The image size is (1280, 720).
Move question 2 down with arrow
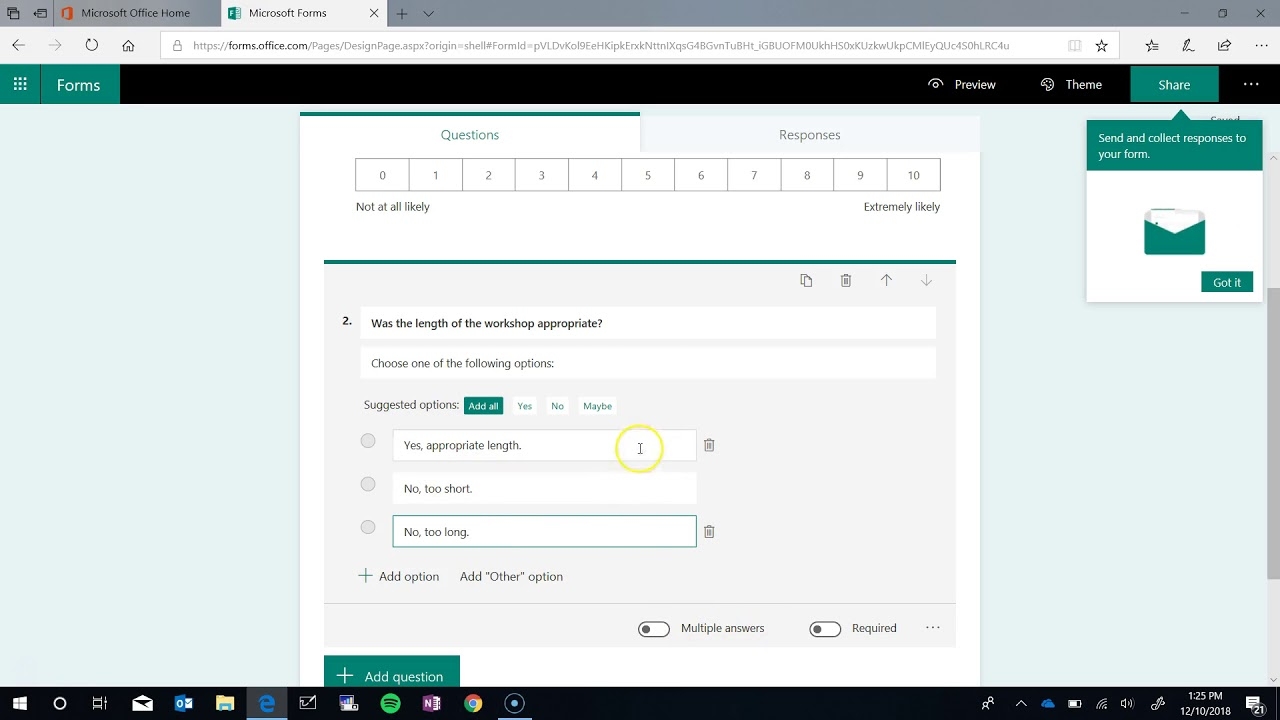[x=926, y=281]
